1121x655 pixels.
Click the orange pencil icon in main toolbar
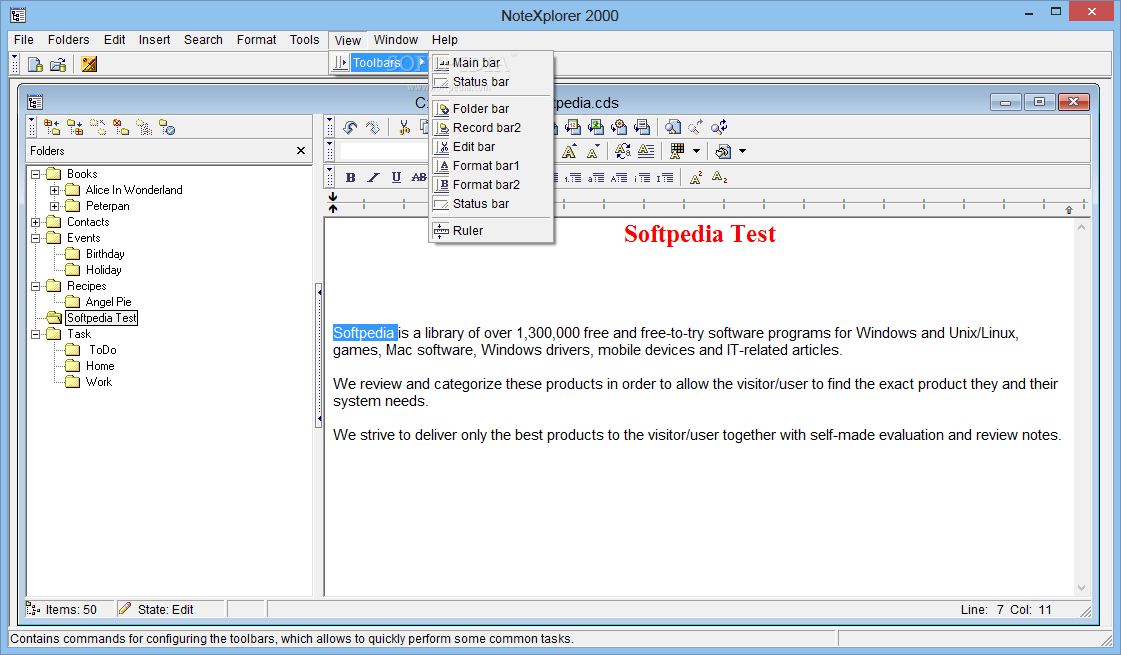(x=89, y=64)
